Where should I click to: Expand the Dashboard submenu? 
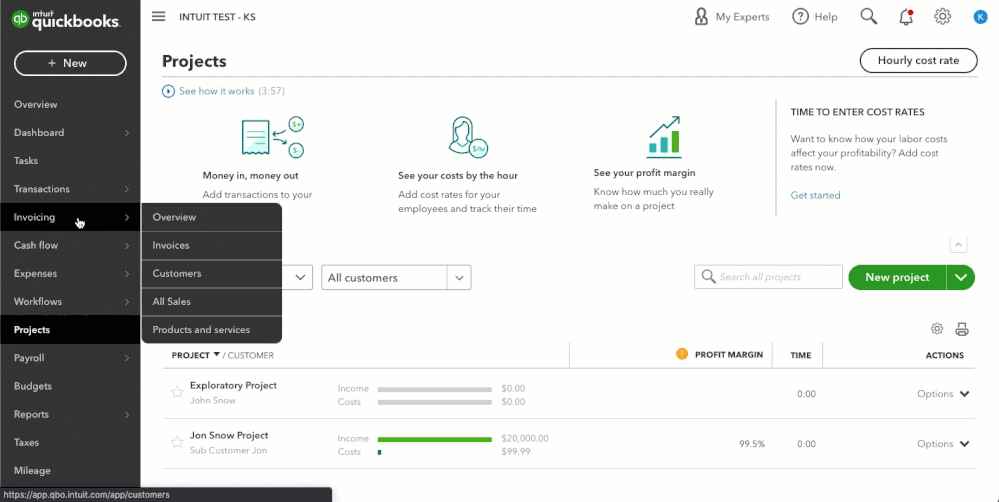coord(127,133)
